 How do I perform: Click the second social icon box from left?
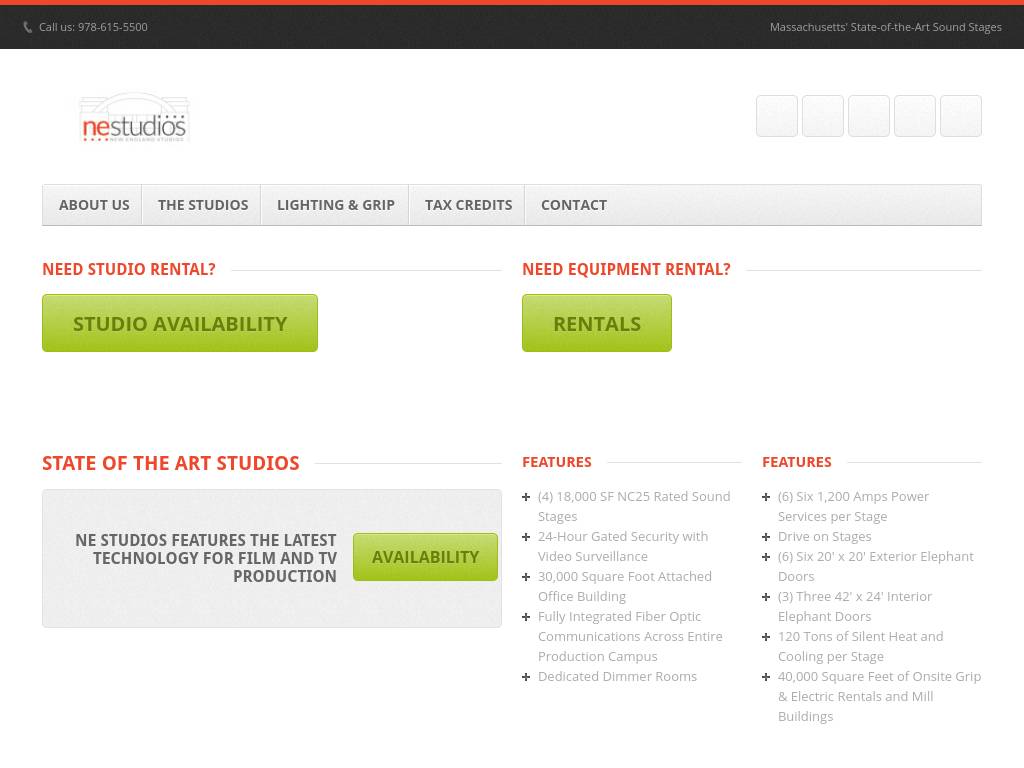pos(822,116)
